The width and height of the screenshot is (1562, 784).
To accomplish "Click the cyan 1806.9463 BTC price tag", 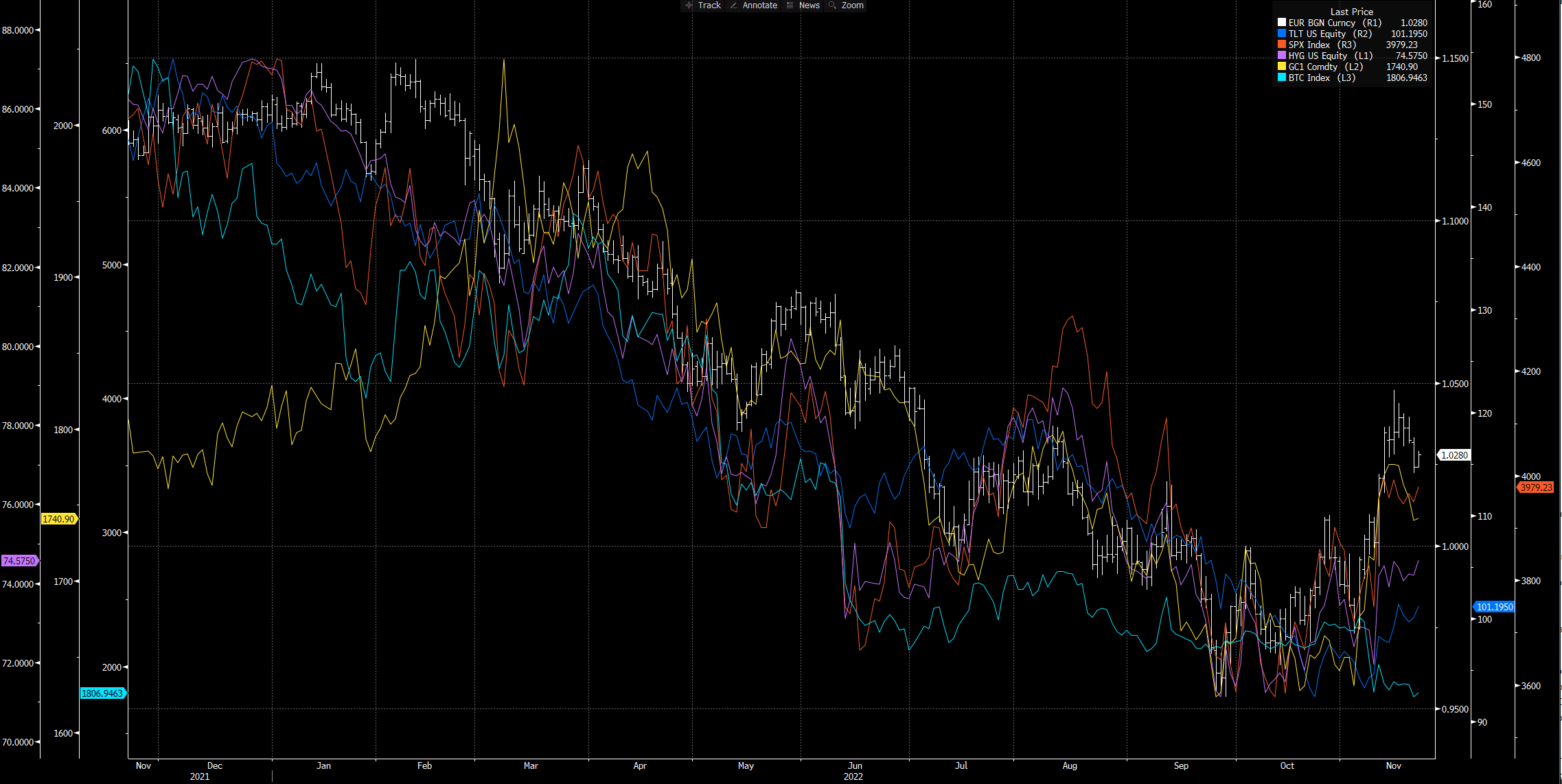I will coord(102,693).
